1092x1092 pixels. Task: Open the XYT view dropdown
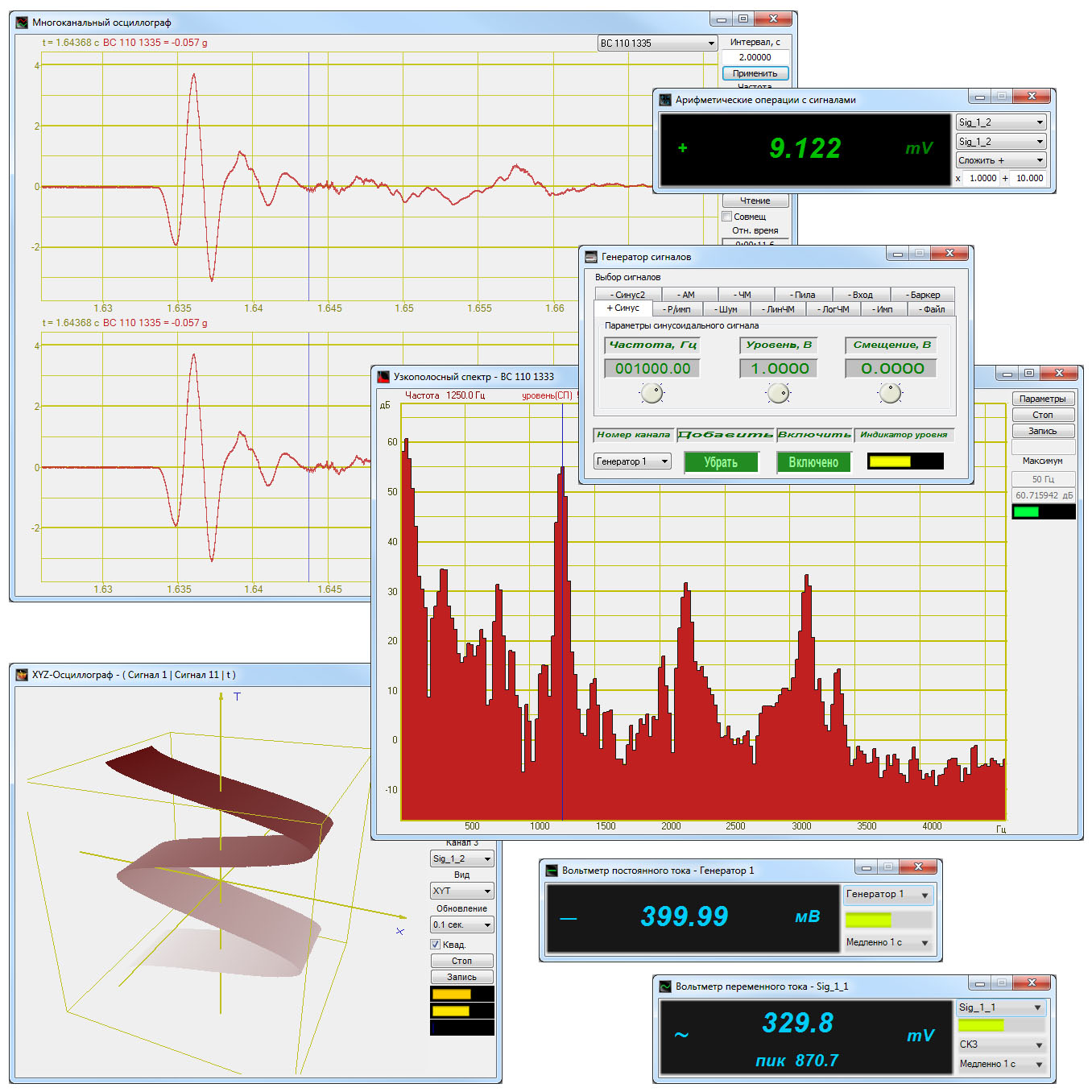tap(462, 891)
